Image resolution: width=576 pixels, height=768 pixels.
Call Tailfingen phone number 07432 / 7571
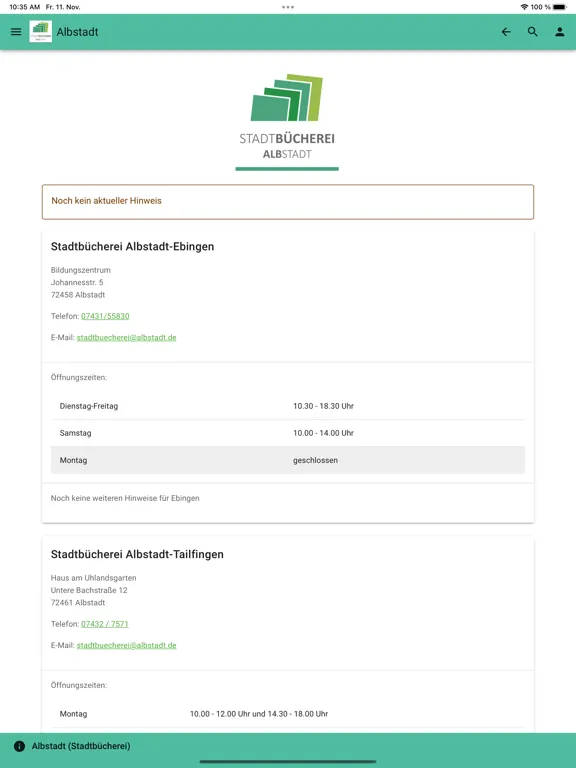point(105,624)
